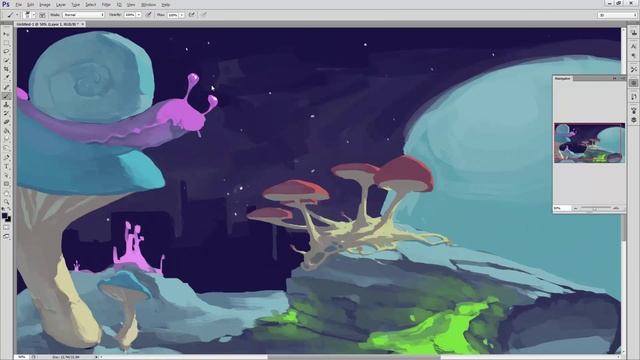Screen dimensions: 640x360
Task: Select the active Brush tool
Action: [x=6, y=96]
